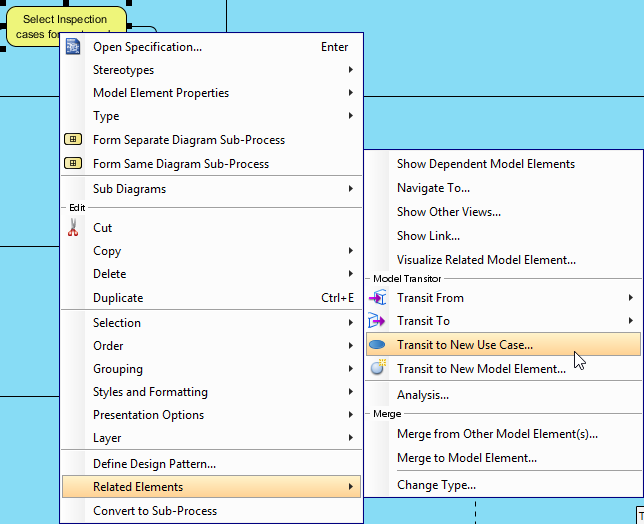Open the Grouping submenu

click(211, 369)
